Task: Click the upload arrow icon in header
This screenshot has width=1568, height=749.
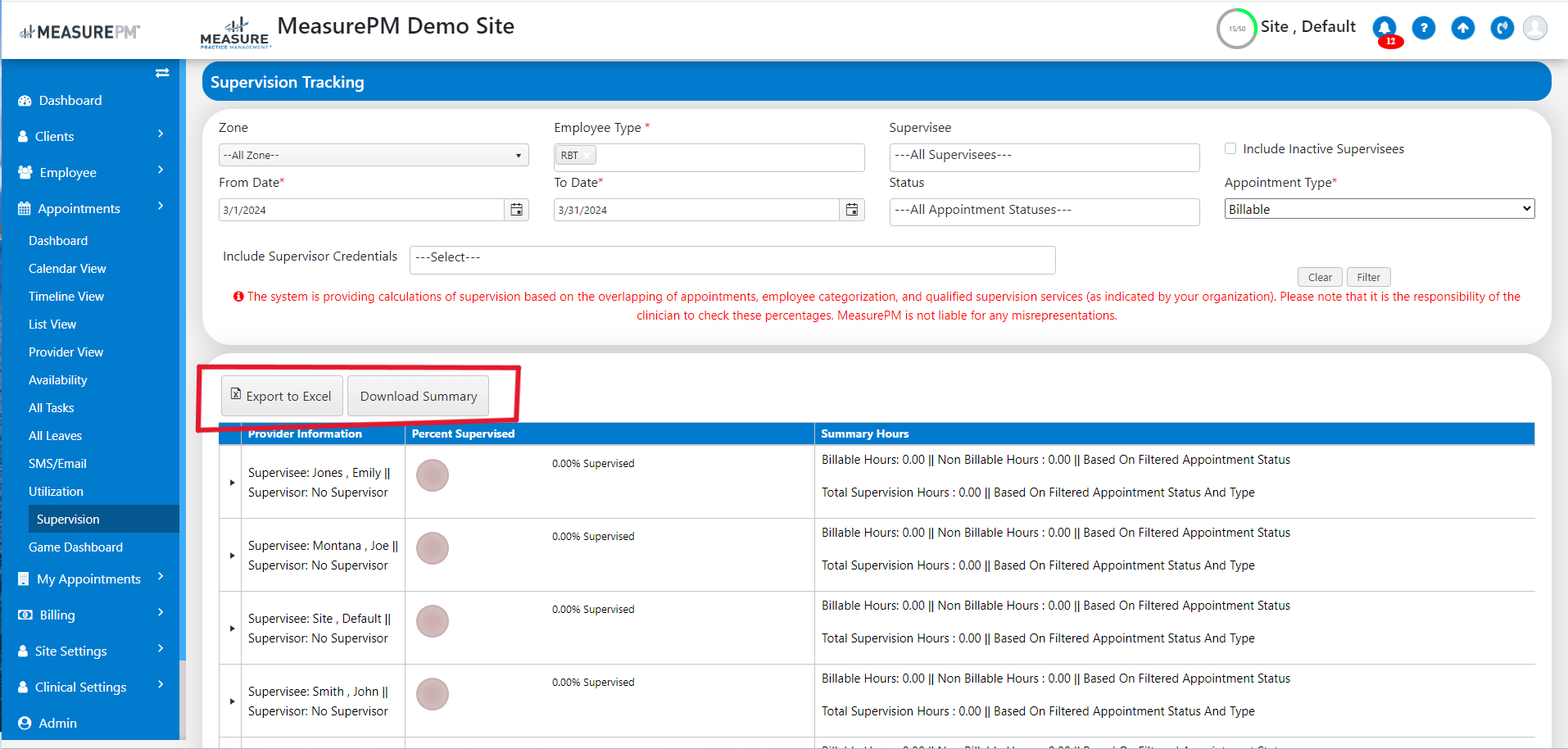Action: 1463,28
